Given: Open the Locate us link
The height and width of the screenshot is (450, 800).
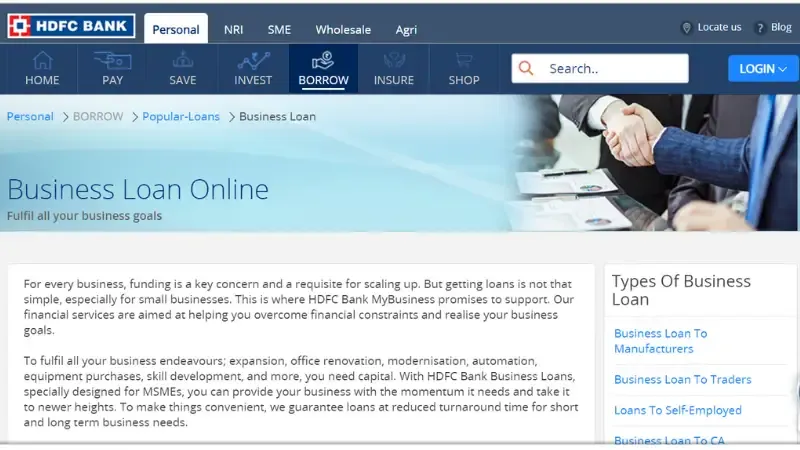Looking at the screenshot, I should pos(719,27).
